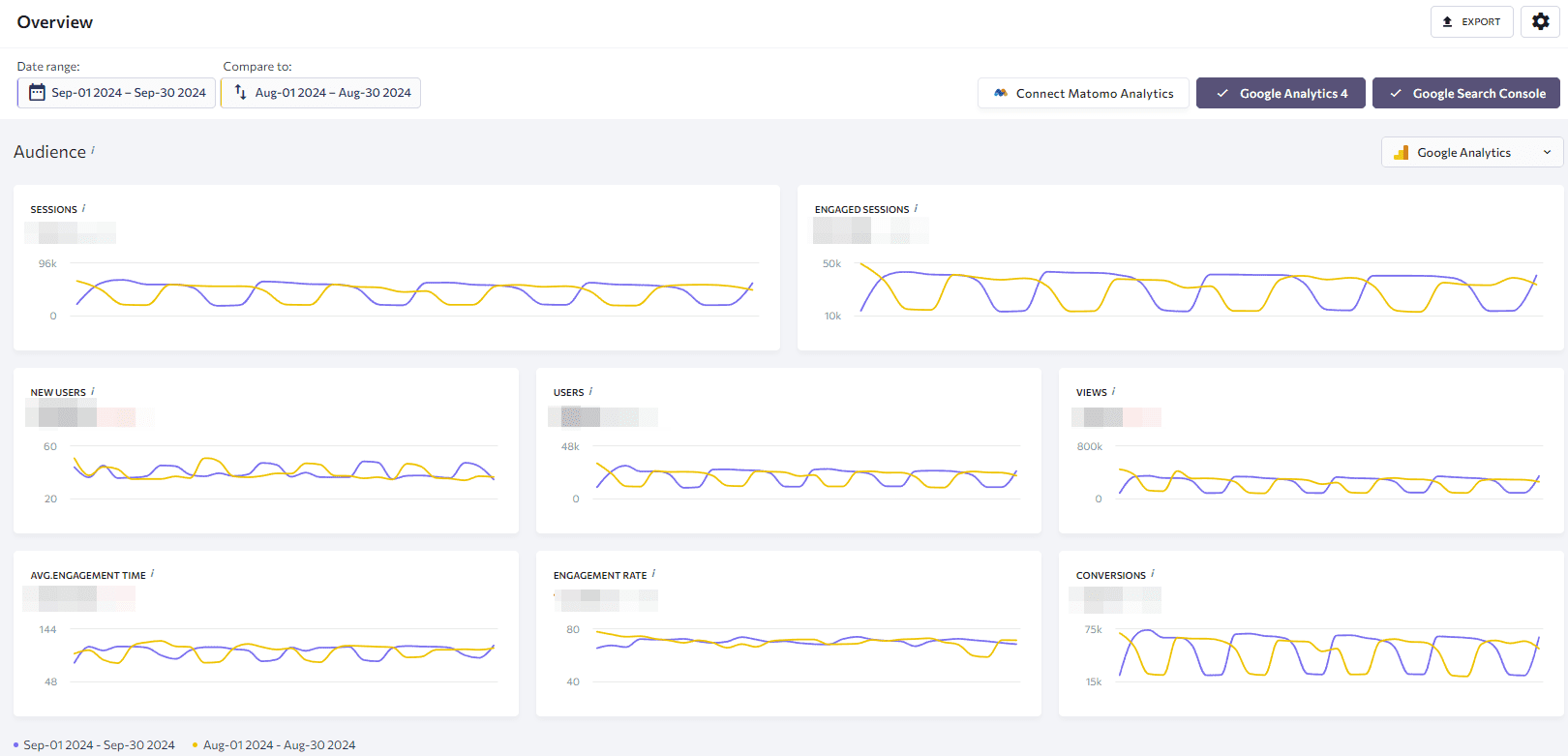Viewport: 1568px width, 756px height.
Task: Show info icon beside Users title
Action: (x=590, y=391)
